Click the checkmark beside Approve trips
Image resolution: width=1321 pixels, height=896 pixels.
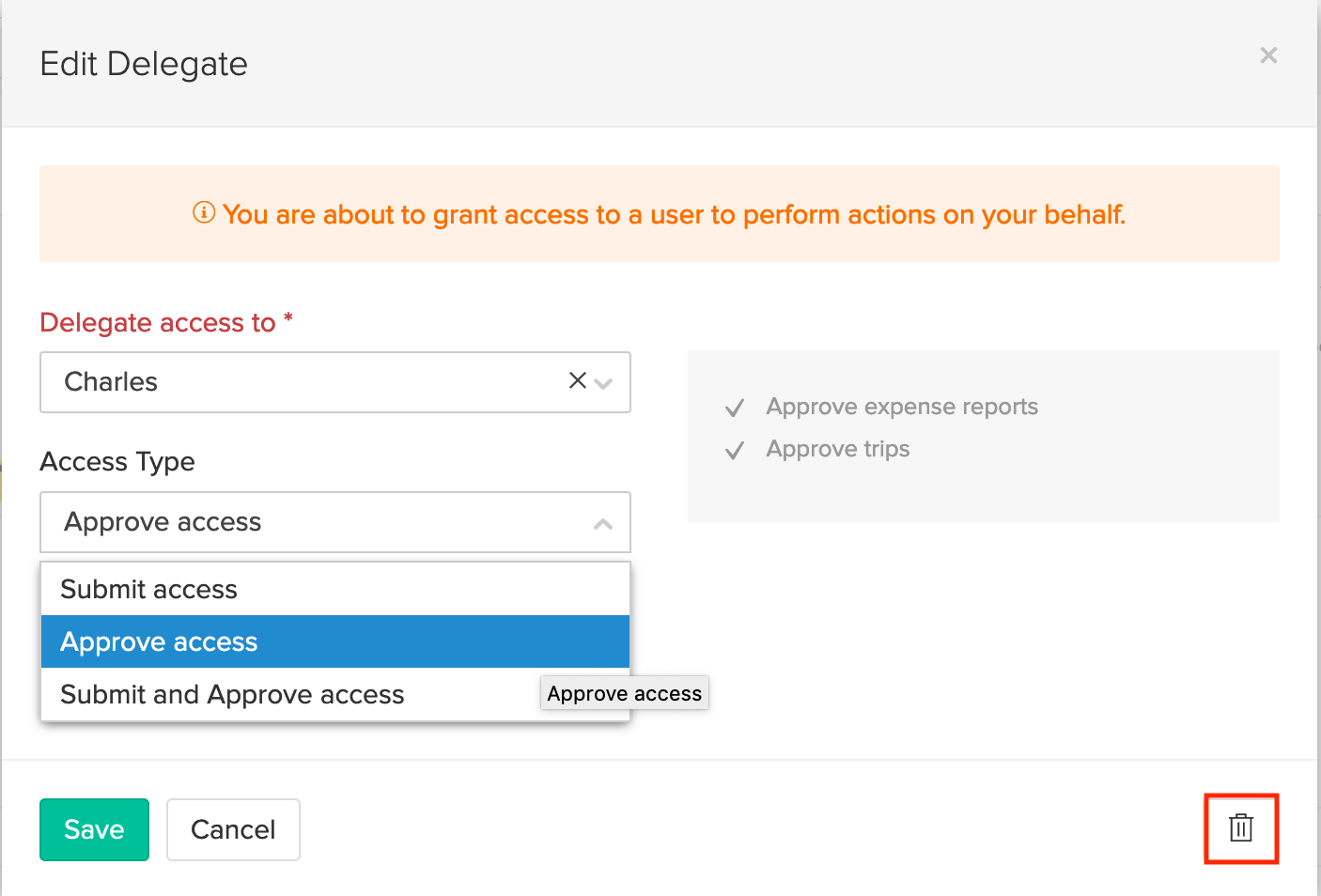pos(734,449)
